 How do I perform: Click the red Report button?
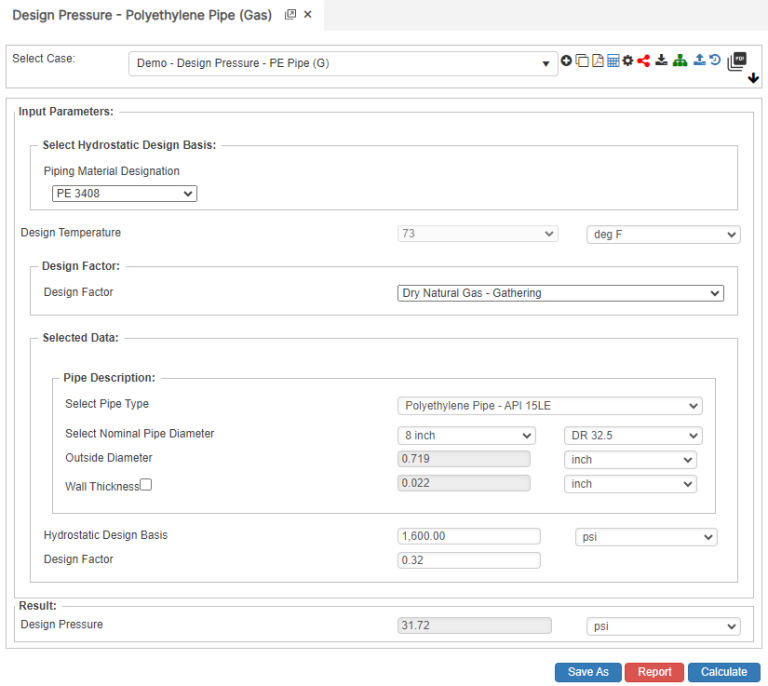point(654,672)
